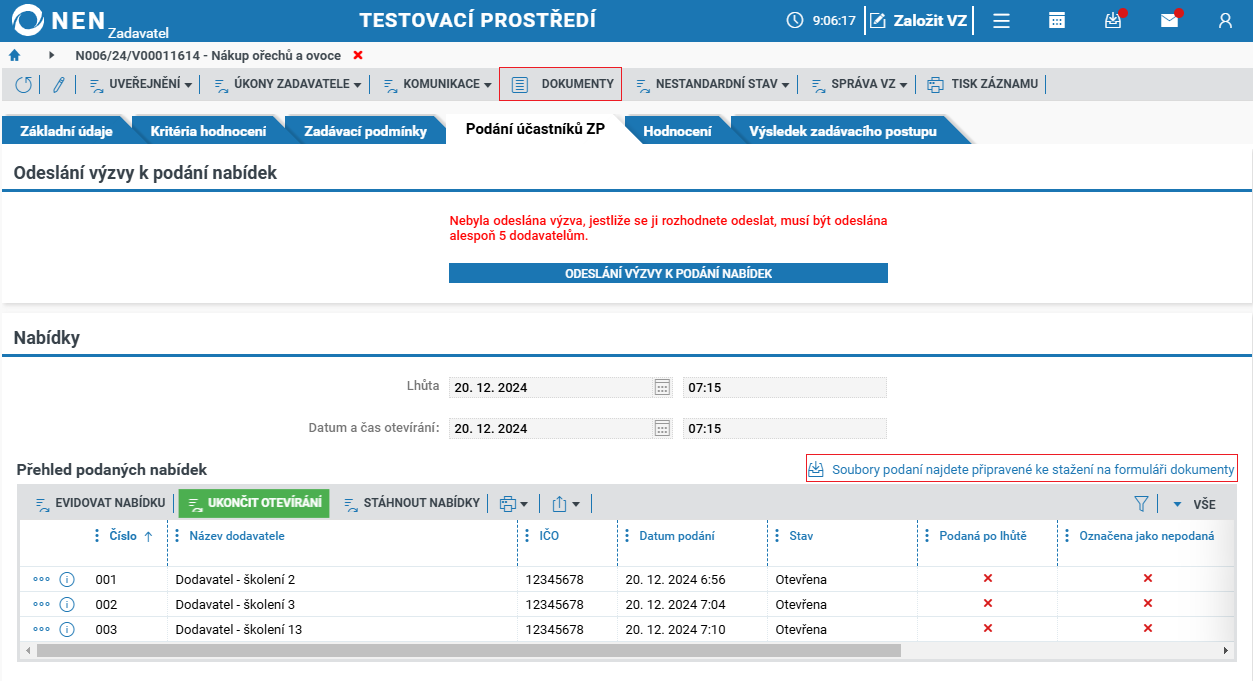
Task: Switch to the Základní údaje tab
Action: pos(66,131)
